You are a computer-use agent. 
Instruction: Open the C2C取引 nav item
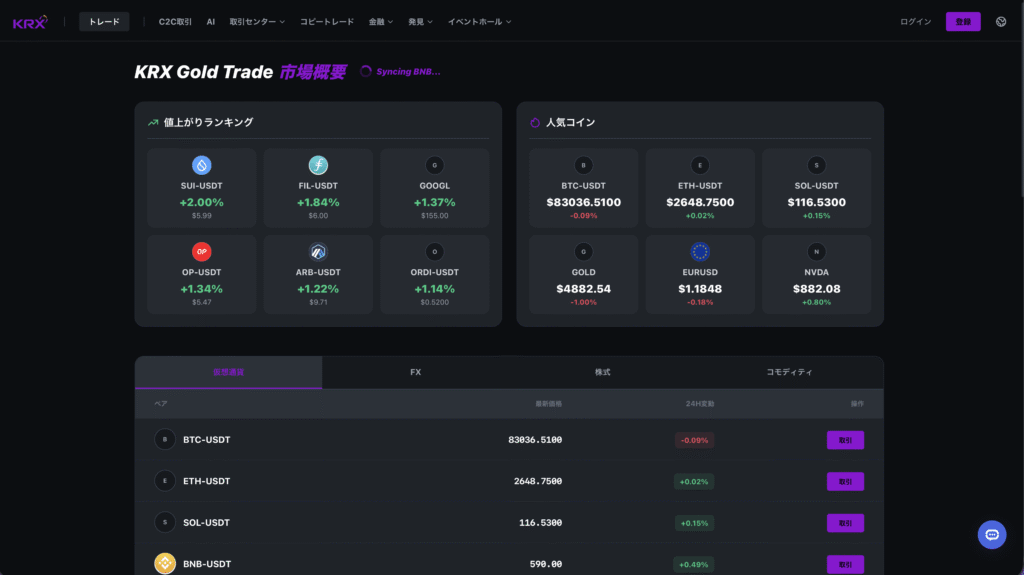175,22
